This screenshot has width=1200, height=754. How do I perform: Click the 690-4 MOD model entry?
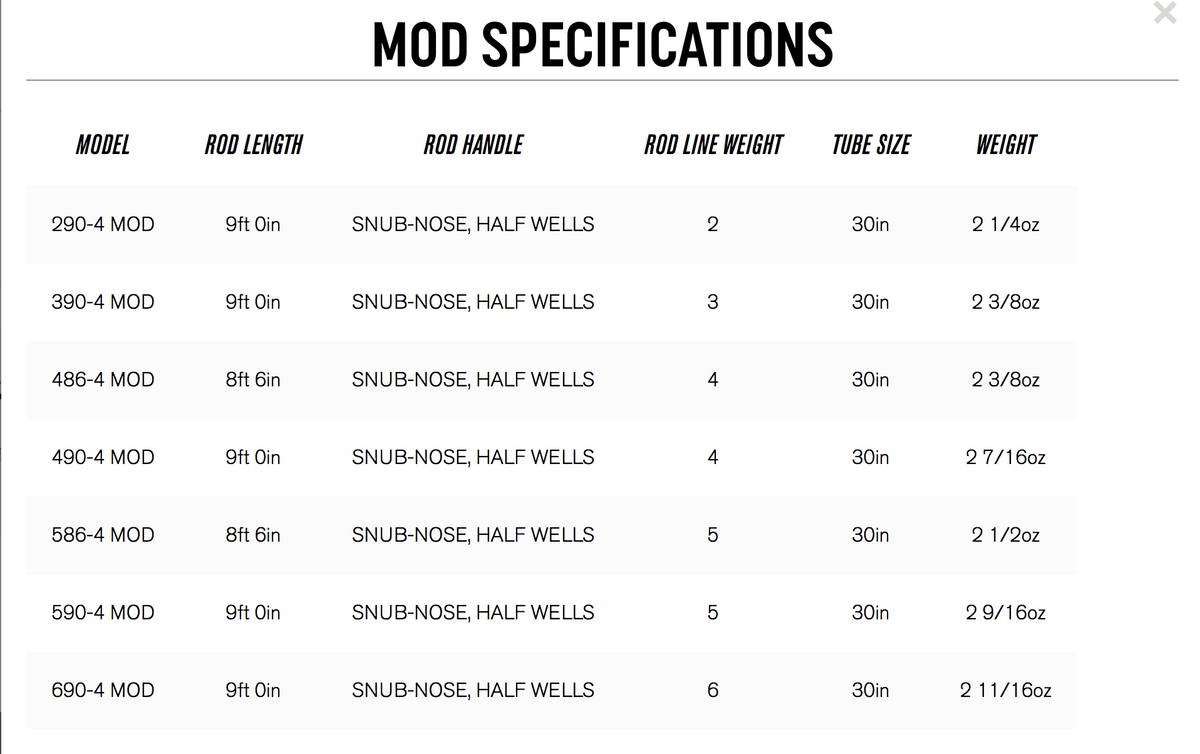[x=103, y=690]
